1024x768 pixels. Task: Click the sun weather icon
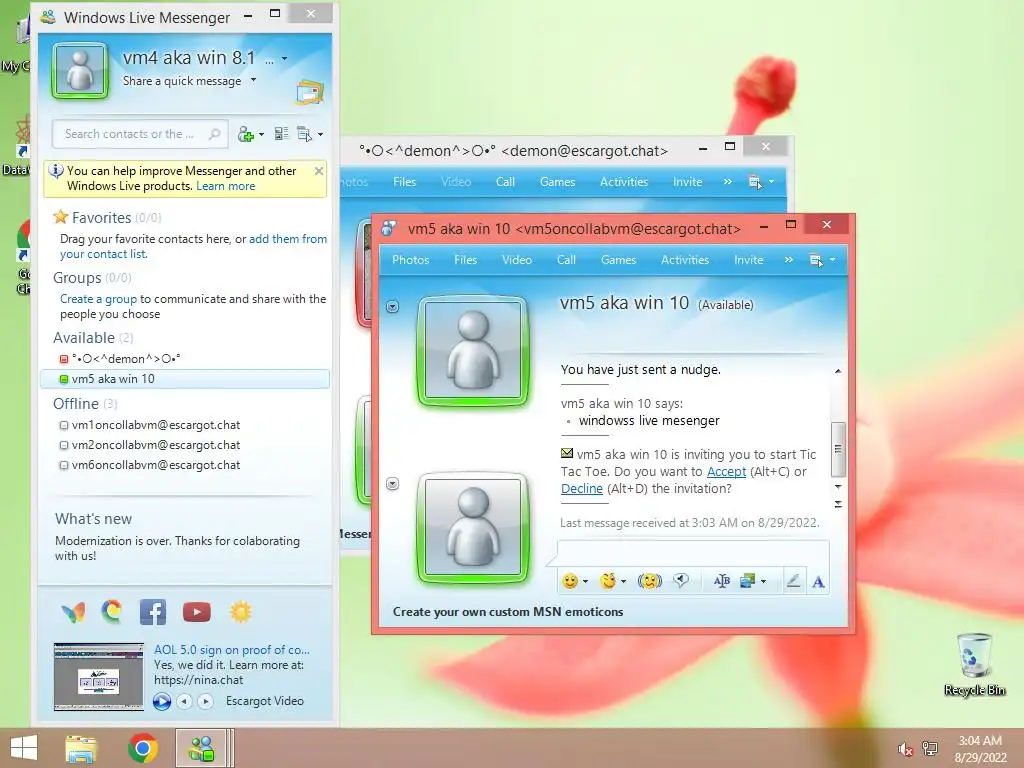(x=240, y=612)
